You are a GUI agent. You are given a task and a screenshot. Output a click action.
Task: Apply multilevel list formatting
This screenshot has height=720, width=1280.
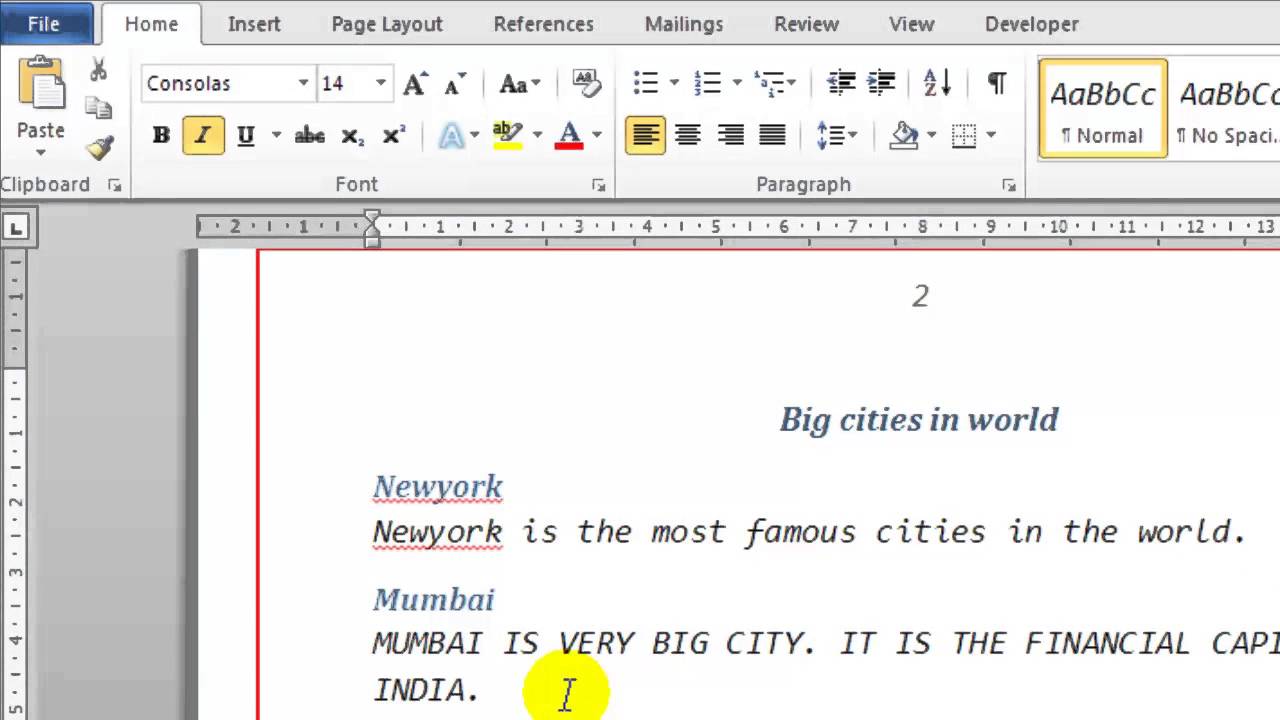(768, 83)
